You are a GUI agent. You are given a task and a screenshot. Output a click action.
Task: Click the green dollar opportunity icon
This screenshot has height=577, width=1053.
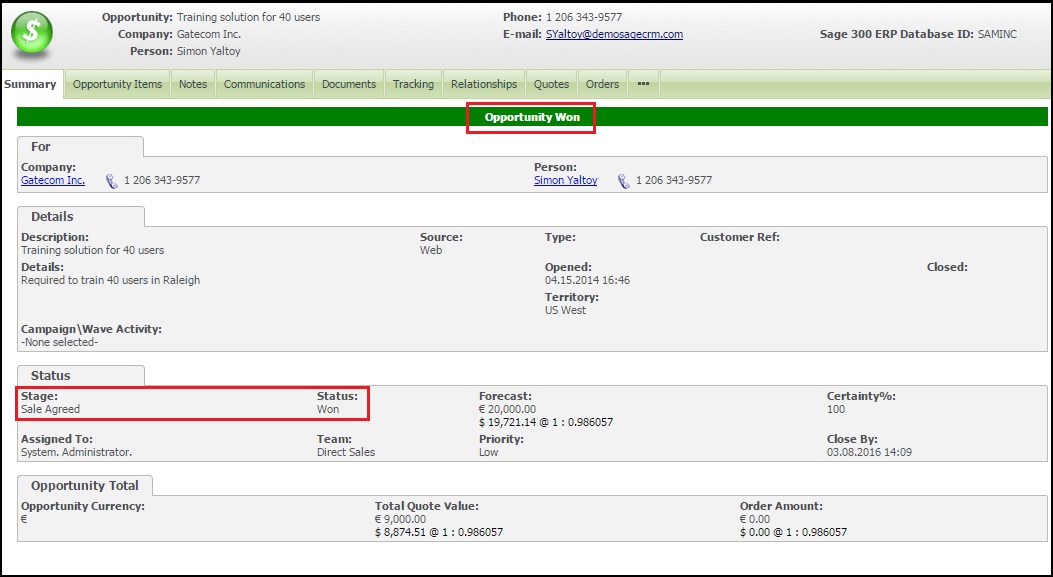[x=32, y=34]
